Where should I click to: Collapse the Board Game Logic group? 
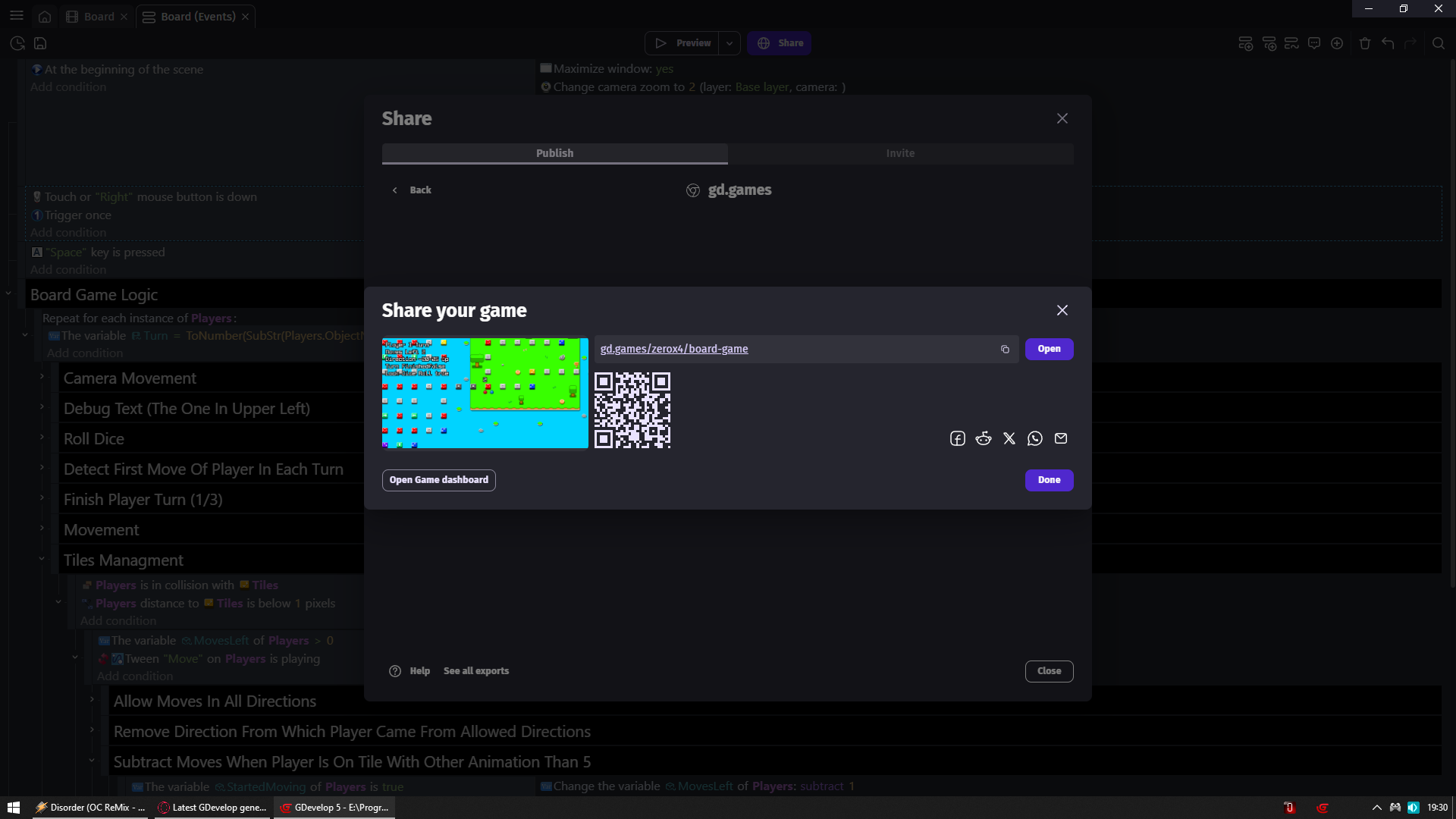[8, 293]
